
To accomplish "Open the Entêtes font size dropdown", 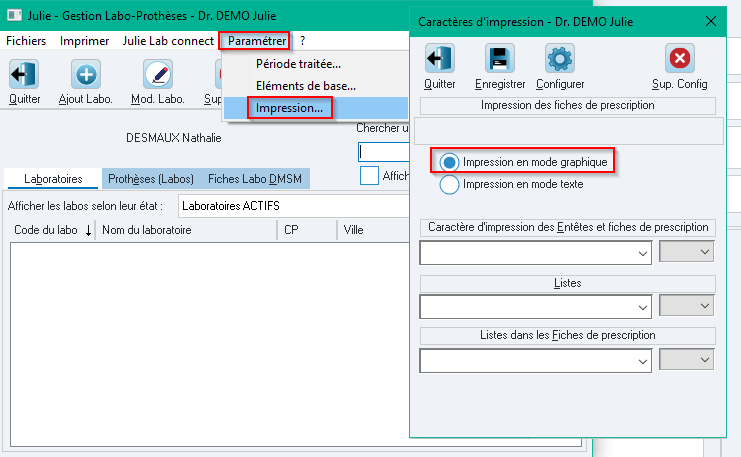I will coord(687,251).
